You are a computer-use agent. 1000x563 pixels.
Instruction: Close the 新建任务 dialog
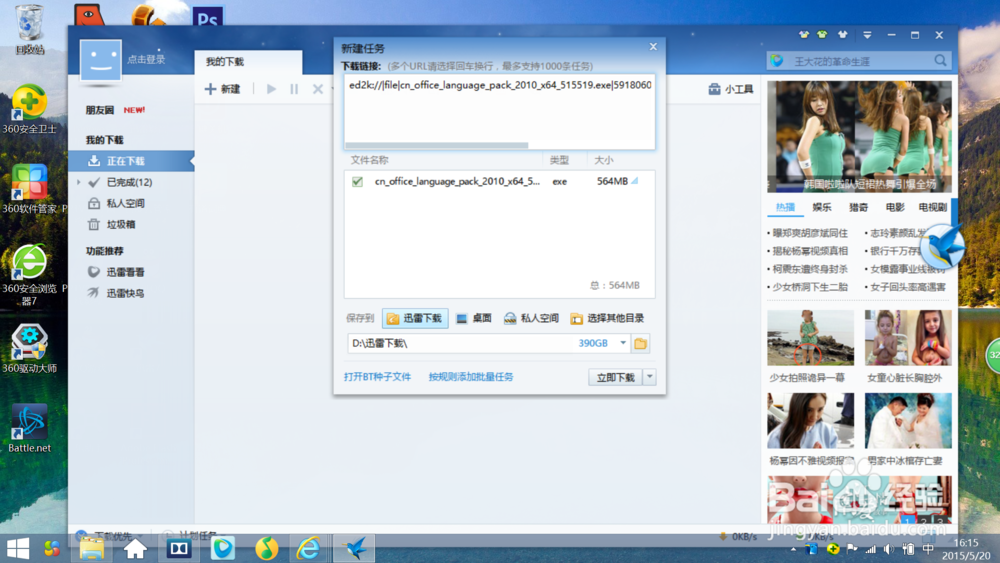653,47
